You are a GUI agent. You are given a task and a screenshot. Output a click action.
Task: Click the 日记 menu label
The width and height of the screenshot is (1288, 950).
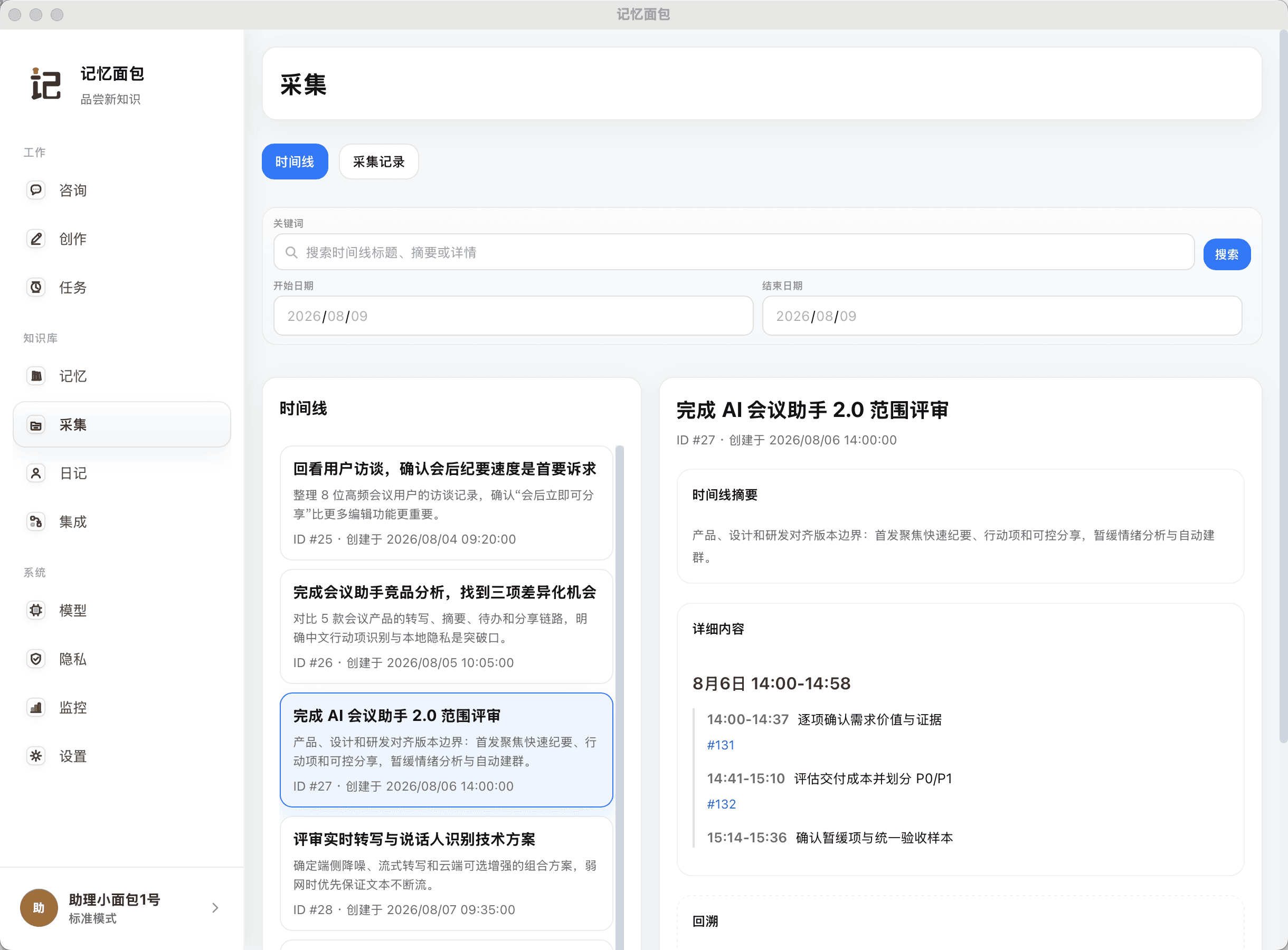tap(73, 473)
